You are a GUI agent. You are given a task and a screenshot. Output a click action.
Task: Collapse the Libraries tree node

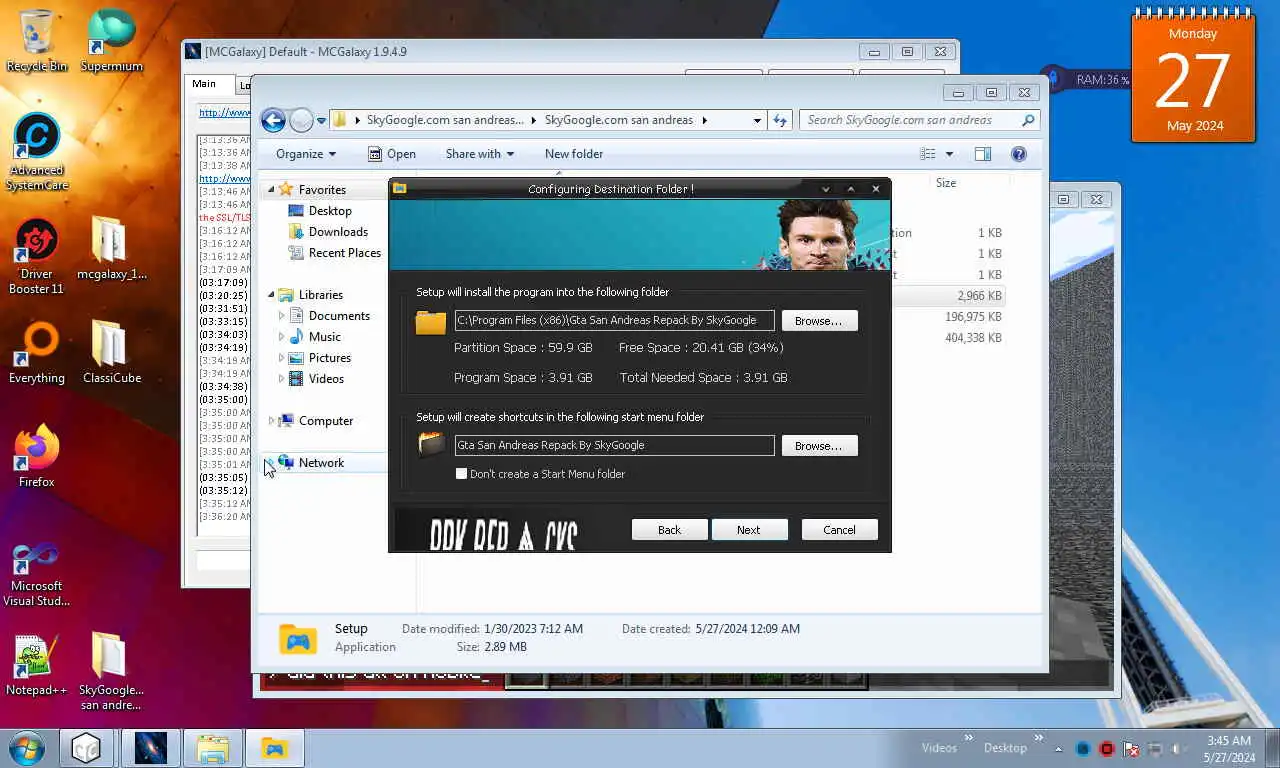(271, 295)
